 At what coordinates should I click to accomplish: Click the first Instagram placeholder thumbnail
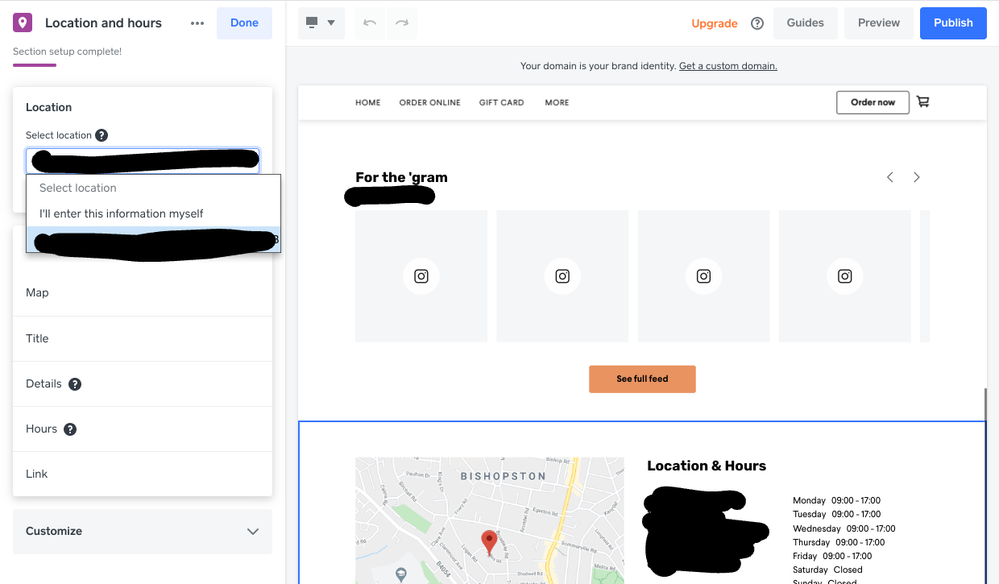pos(421,276)
